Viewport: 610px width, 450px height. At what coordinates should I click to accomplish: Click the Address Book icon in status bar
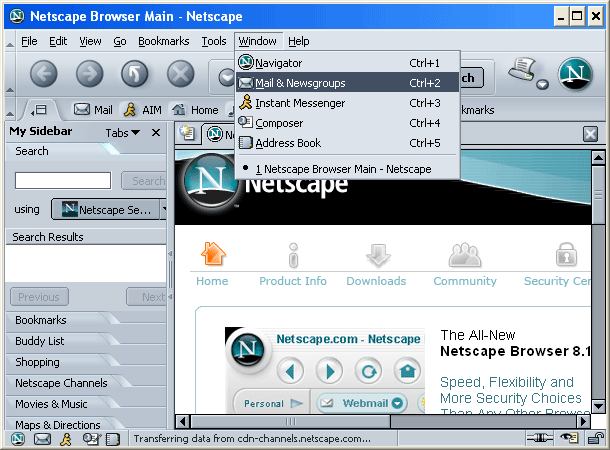click(112, 439)
